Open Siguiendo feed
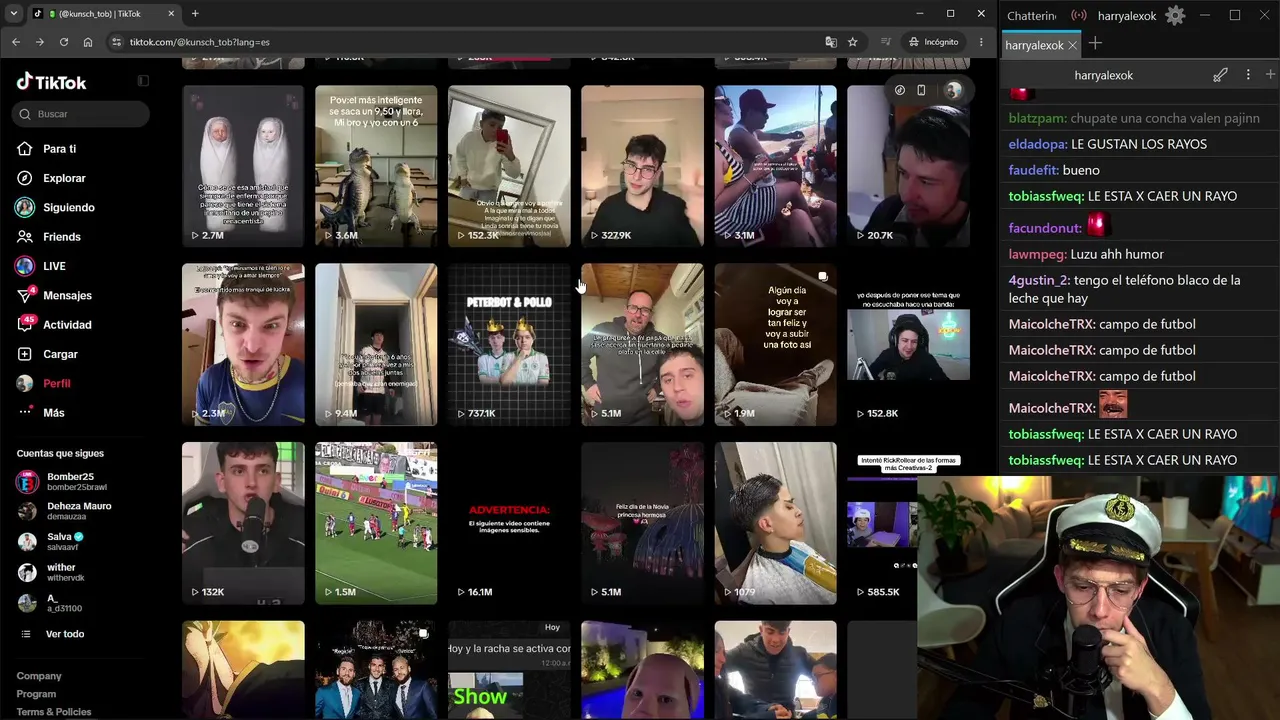 (x=68, y=207)
